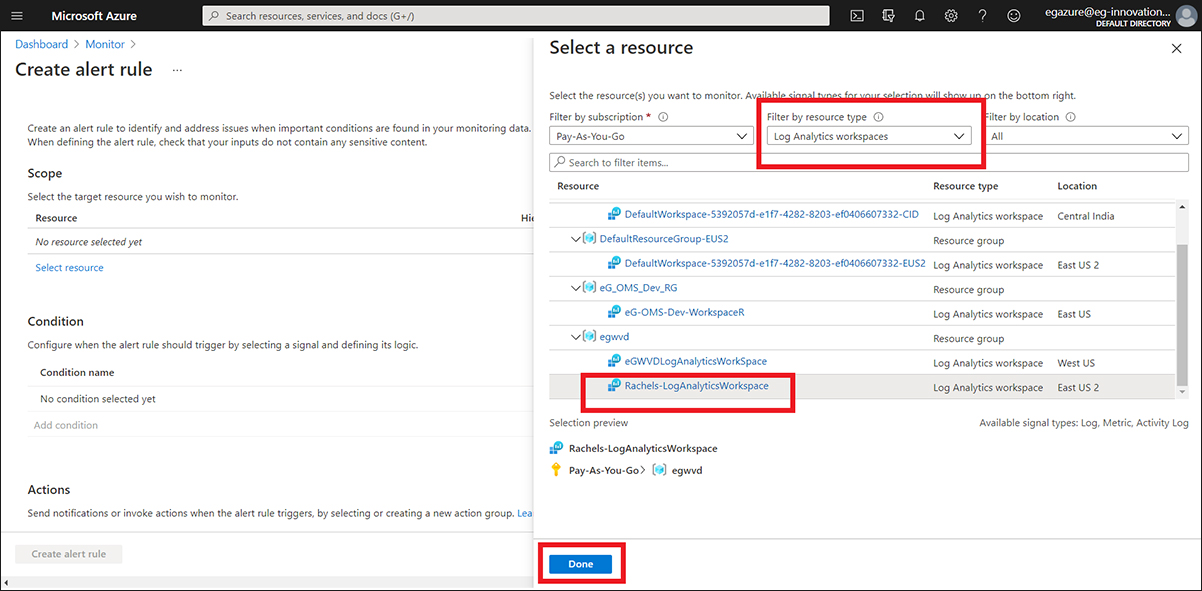Image resolution: width=1202 pixels, height=591 pixels.
Task: Open Filter by location dropdown
Action: pos(1085,136)
